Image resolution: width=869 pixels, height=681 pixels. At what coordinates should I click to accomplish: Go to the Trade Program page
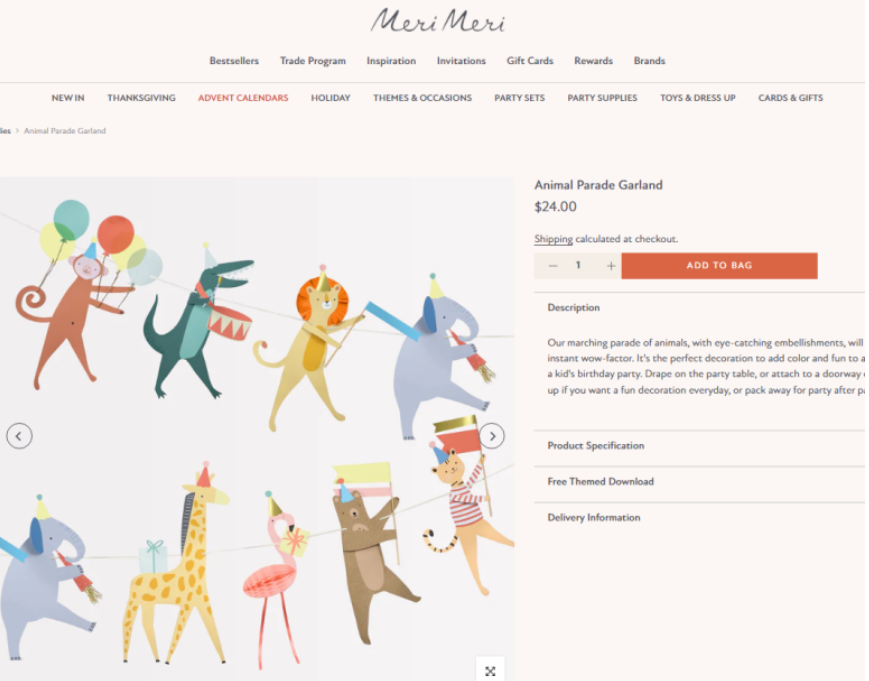[313, 61]
